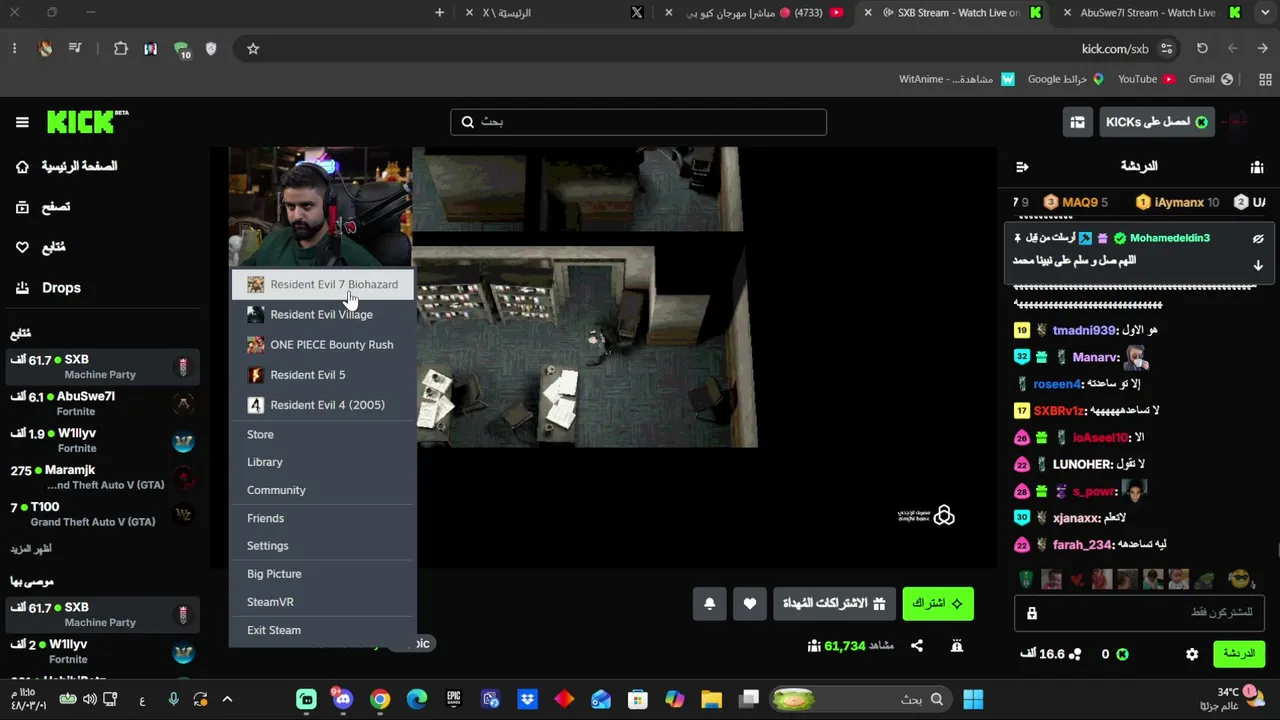Click the notification bell button under the stream
This screenshot has height=720, width=1280.
pos(709,604)
